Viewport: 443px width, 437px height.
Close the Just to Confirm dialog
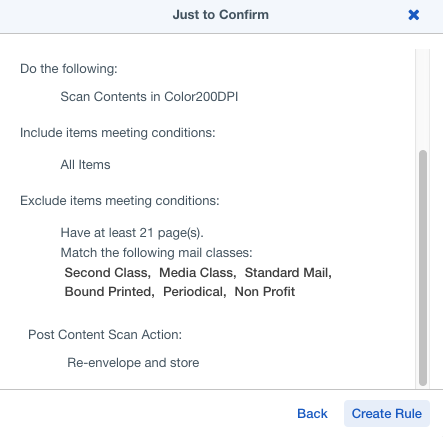414,15
